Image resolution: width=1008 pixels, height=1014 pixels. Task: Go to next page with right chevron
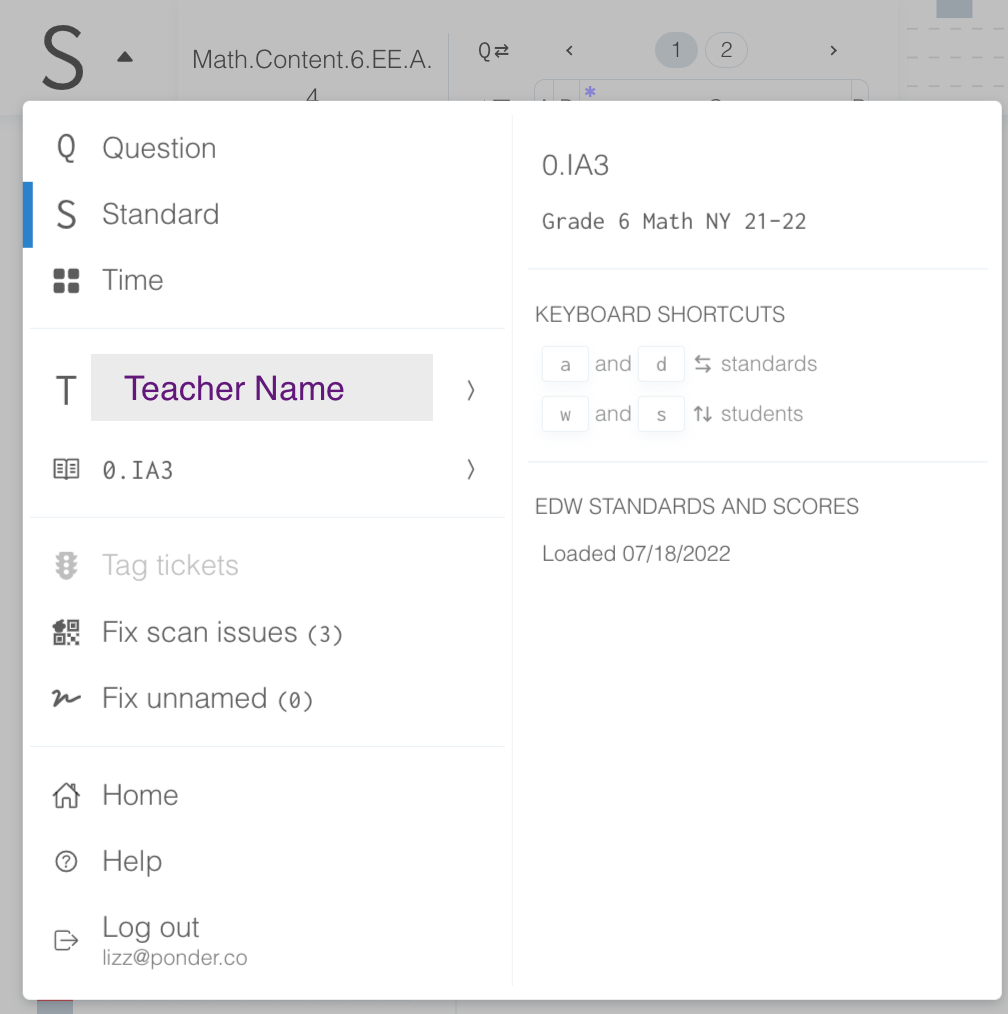pos(833,50)
